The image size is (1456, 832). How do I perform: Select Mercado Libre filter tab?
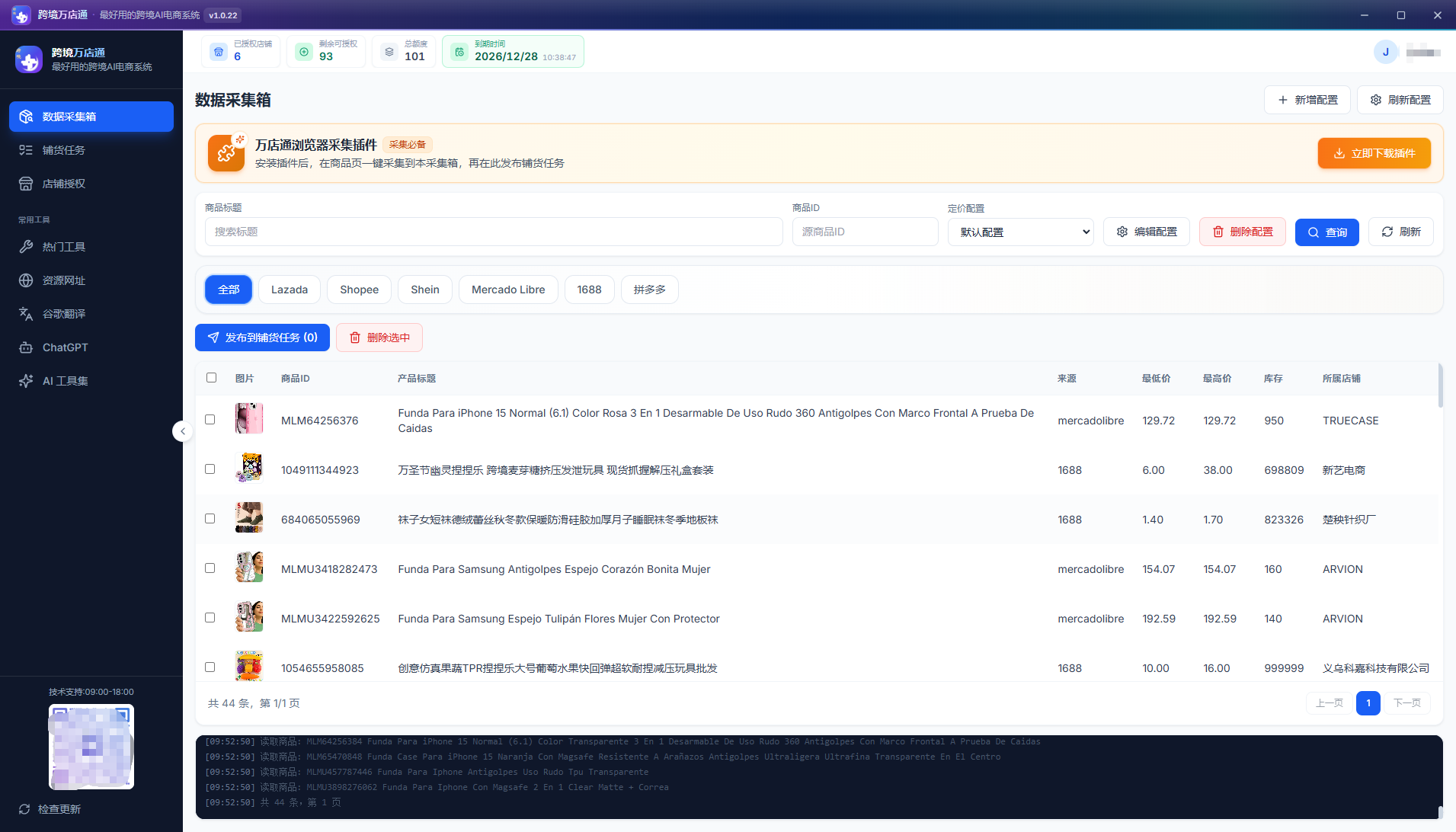[508, 290]
